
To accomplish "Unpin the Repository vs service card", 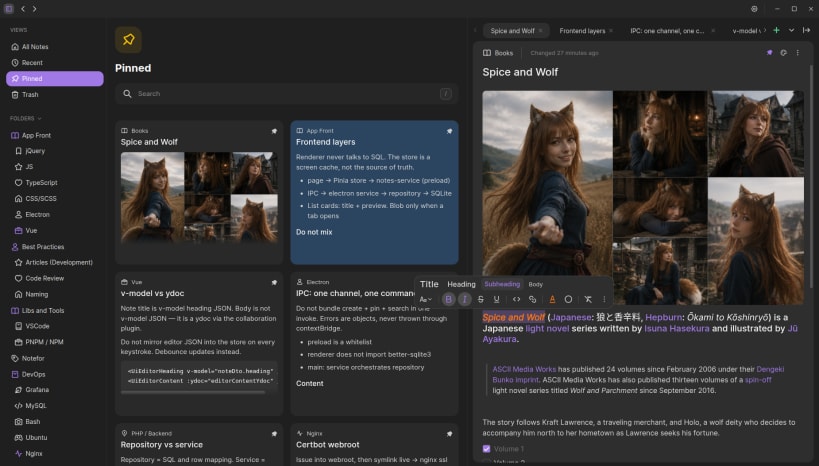I will pos(274,434).
